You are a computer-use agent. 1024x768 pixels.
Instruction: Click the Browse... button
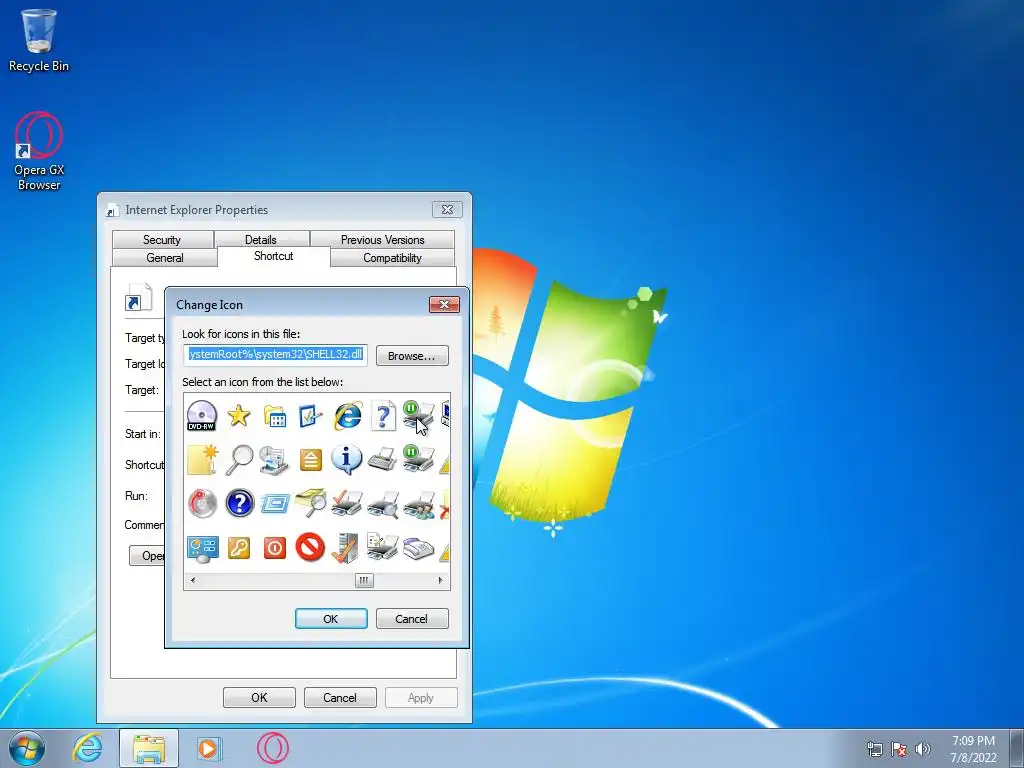[x=412, y=356]
